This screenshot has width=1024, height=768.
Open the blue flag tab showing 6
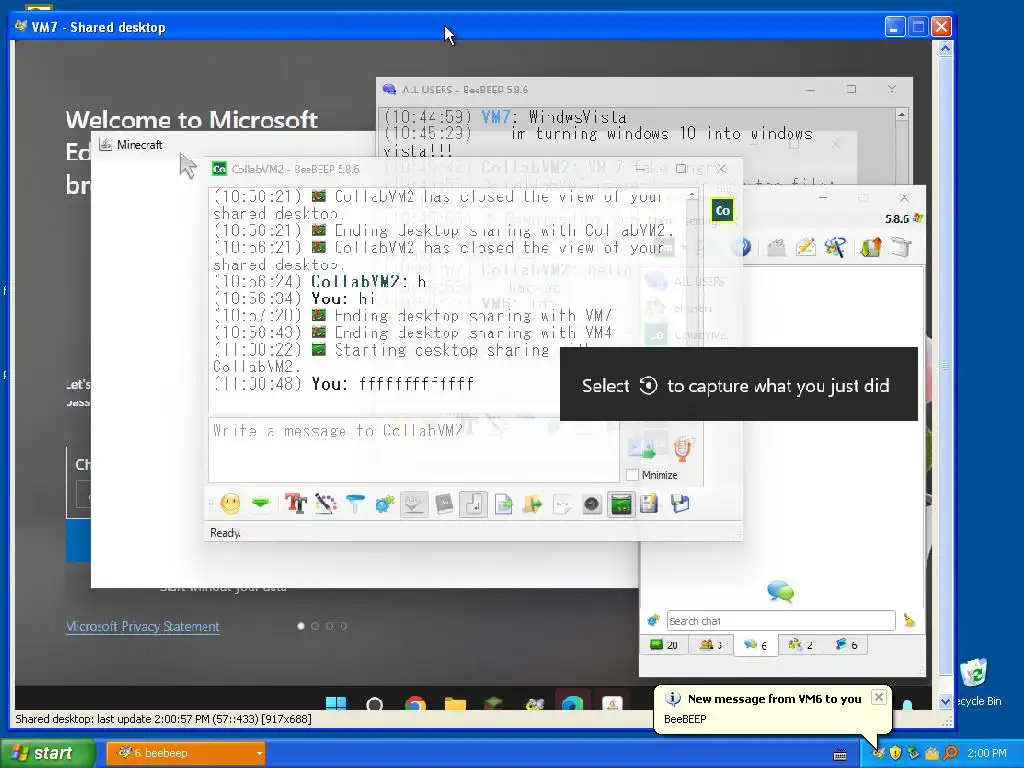[846, 645]
